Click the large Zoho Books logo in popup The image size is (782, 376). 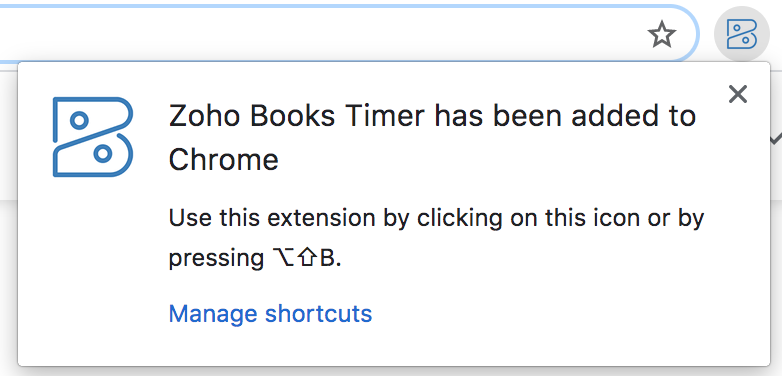click(x=93, y=137)
